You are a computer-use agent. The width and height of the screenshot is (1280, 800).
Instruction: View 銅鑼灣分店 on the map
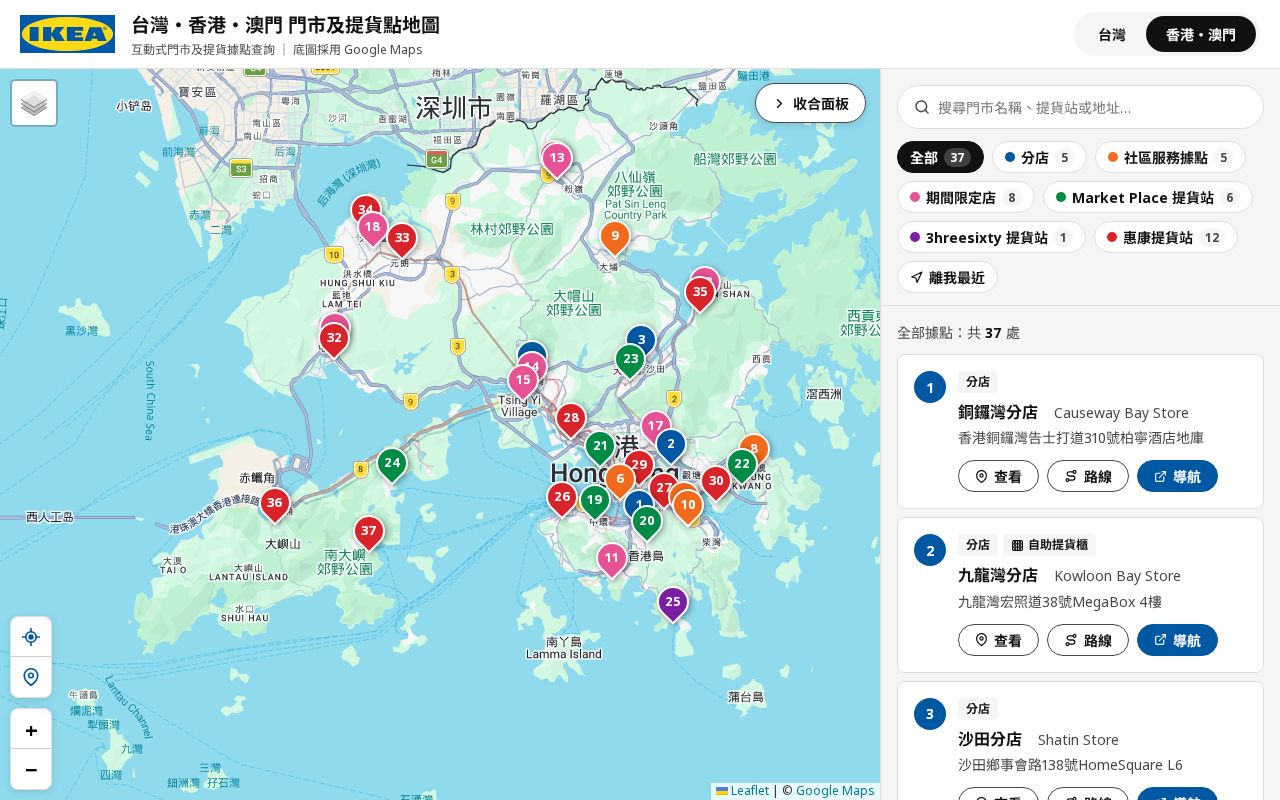point(998,476)
